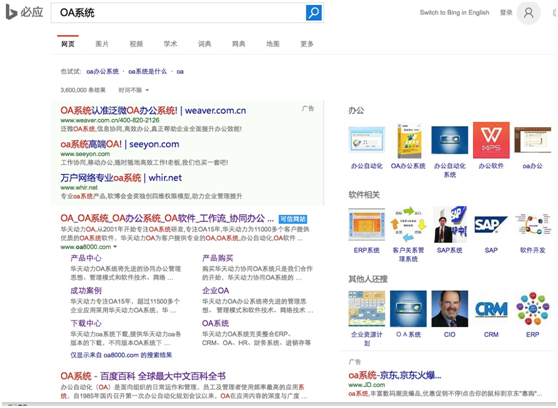Viewport: 558px width, 408px height.
Task: Open the 下载中心 sitelink
Action: 86,323
